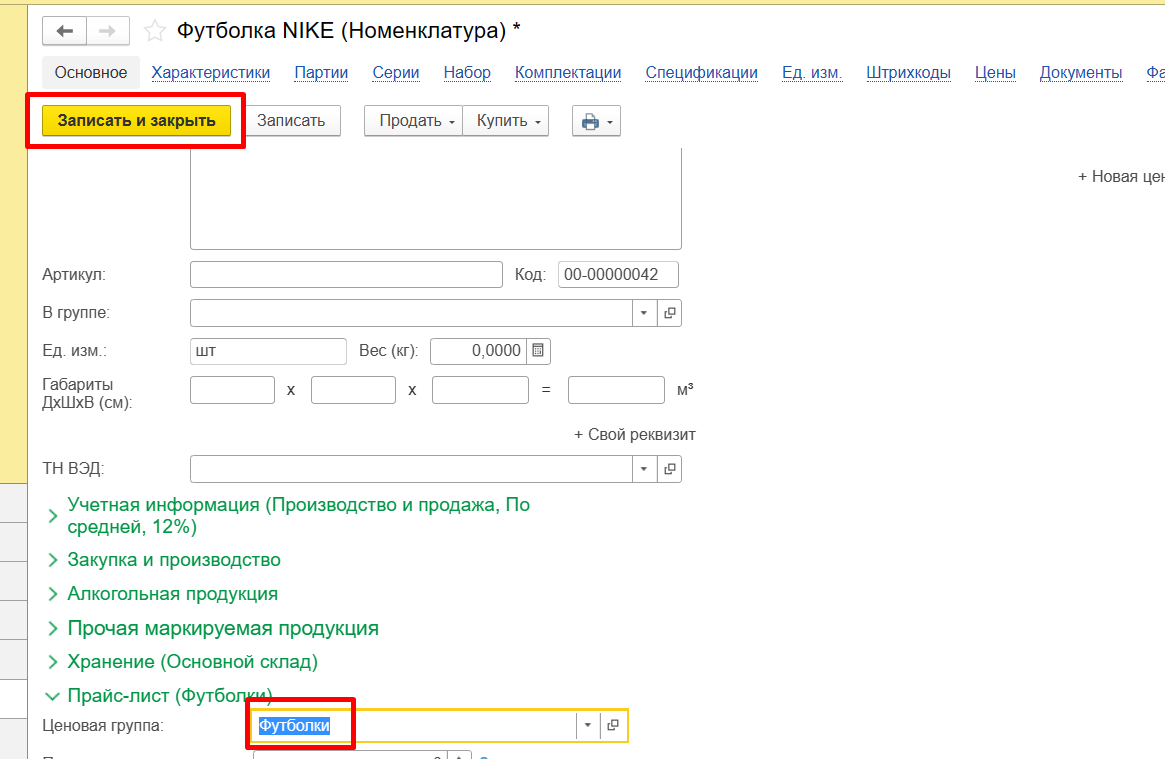Open the Штрихкоды tab

(908, 73)
